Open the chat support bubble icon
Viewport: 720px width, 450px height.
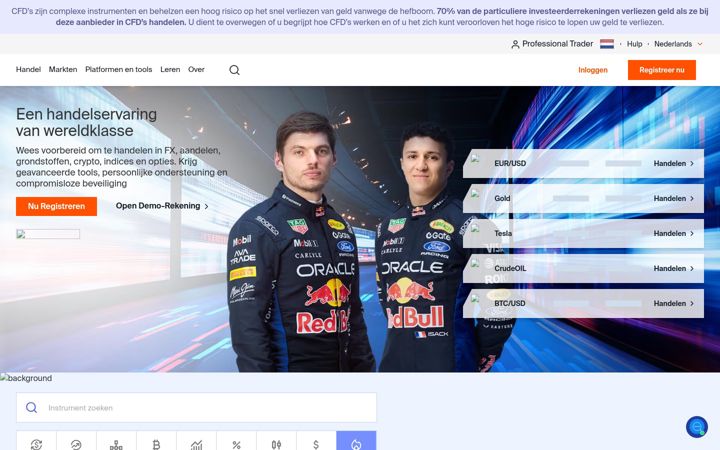[x=697, y=427]
